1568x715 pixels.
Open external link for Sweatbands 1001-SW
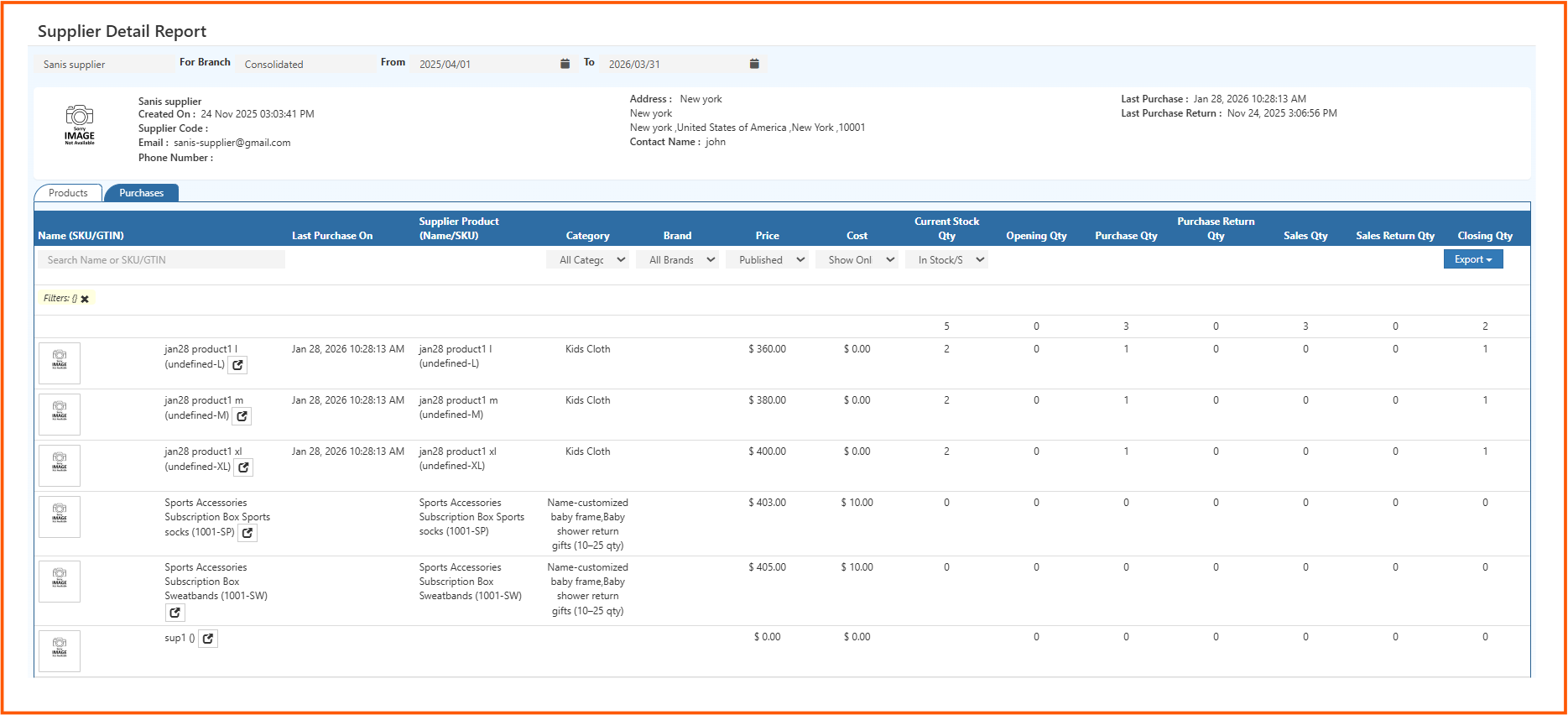pos(175,613)
